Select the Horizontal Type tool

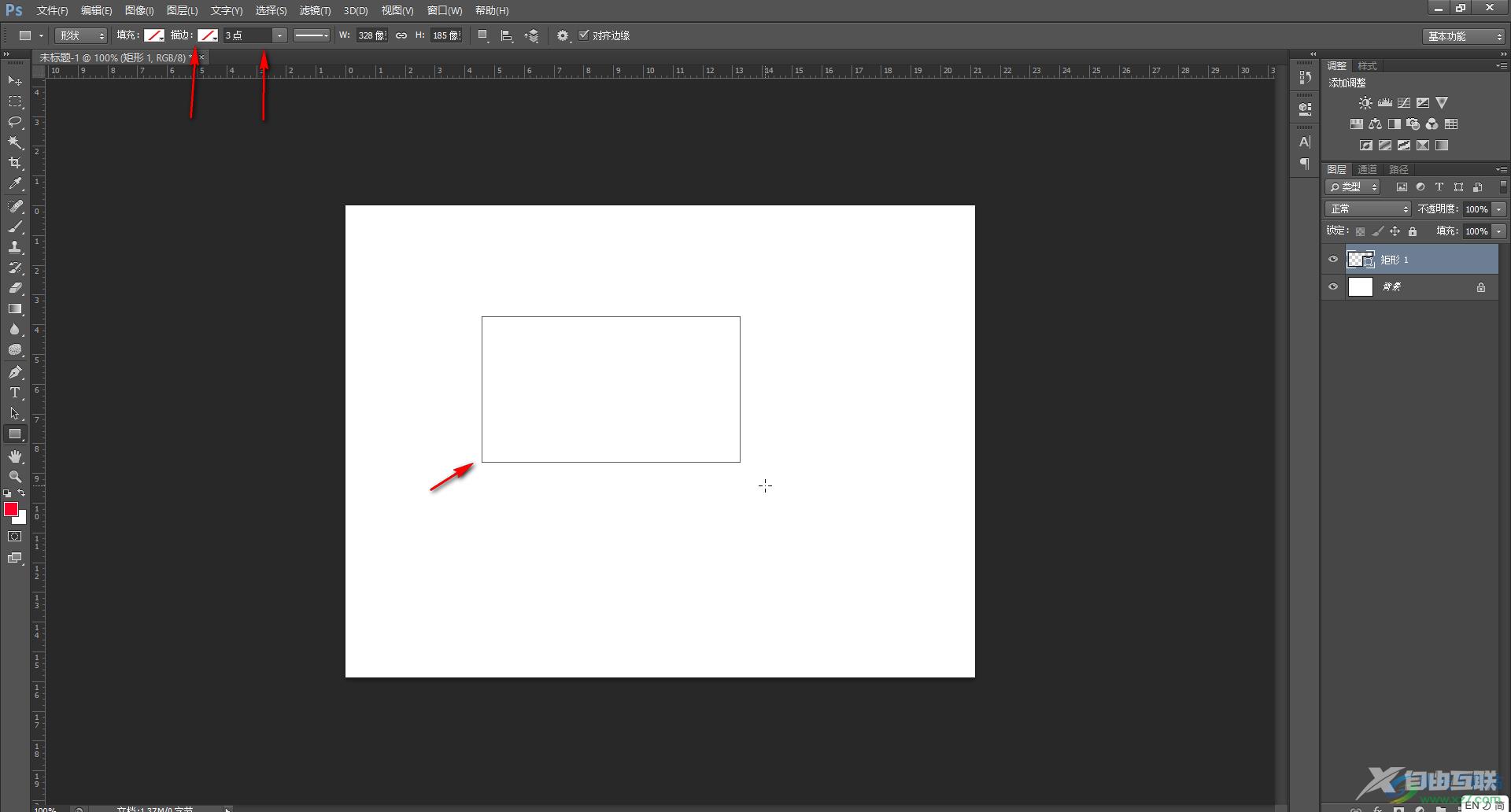[x=15, y=392]
